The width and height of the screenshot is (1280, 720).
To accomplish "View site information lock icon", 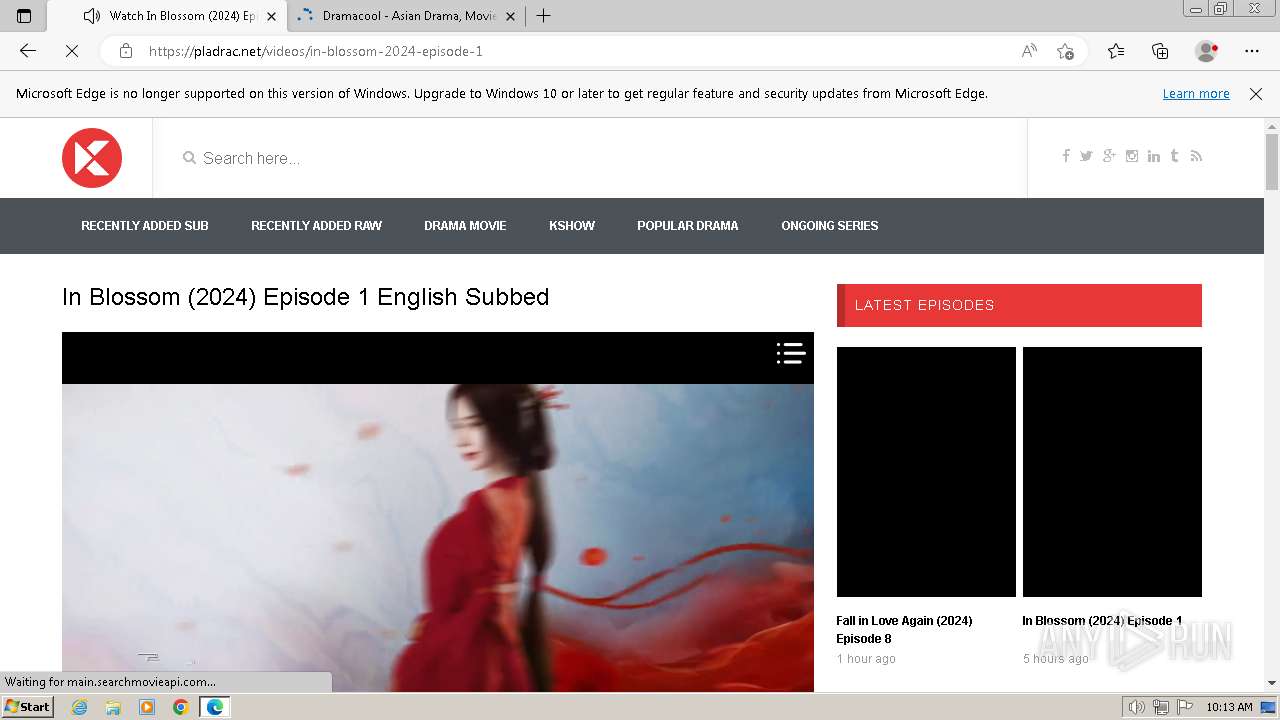I will tap(126, 51).
